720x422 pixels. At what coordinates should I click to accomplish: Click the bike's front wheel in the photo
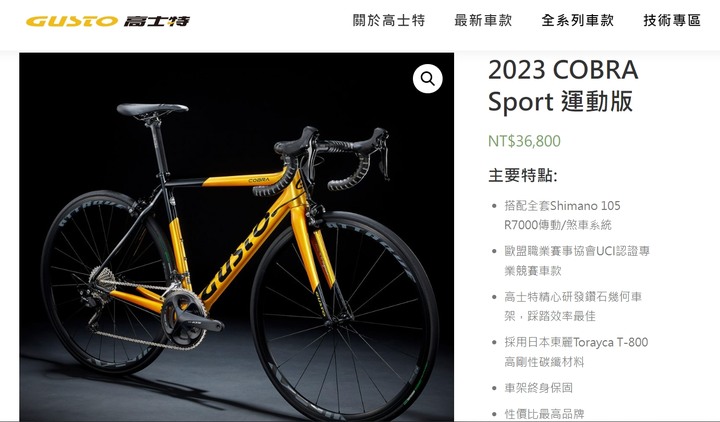[344, 316]
